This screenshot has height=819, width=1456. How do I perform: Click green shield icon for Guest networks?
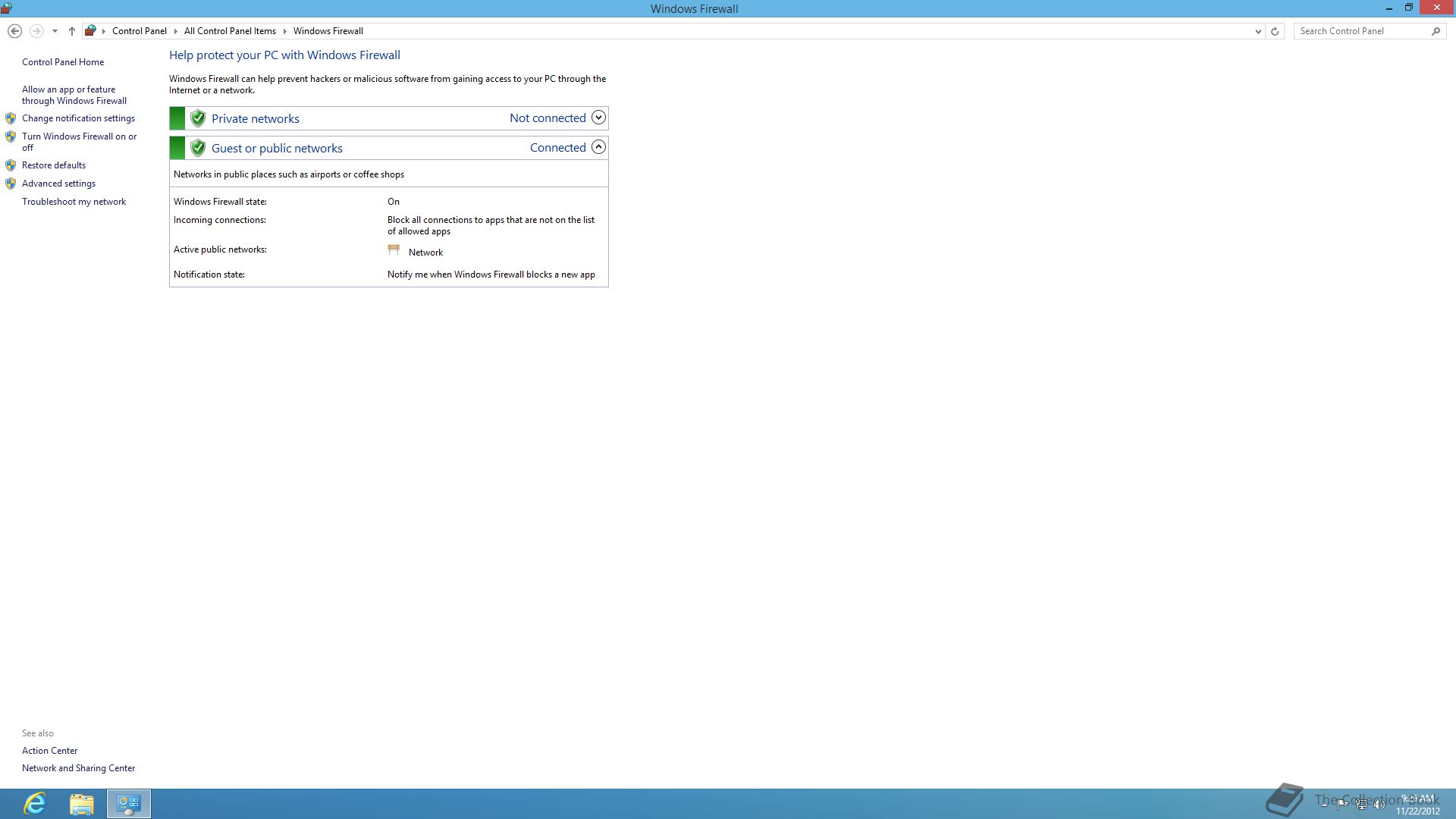point(198,148)
